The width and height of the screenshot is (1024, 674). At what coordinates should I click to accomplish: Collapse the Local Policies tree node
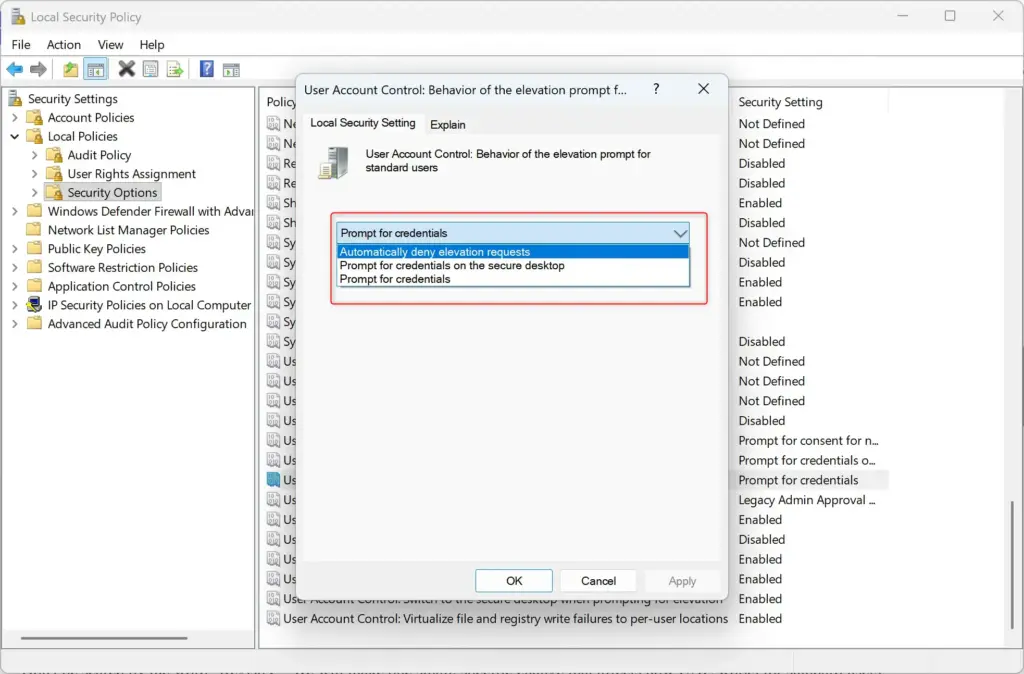click(x=15, y=136)
